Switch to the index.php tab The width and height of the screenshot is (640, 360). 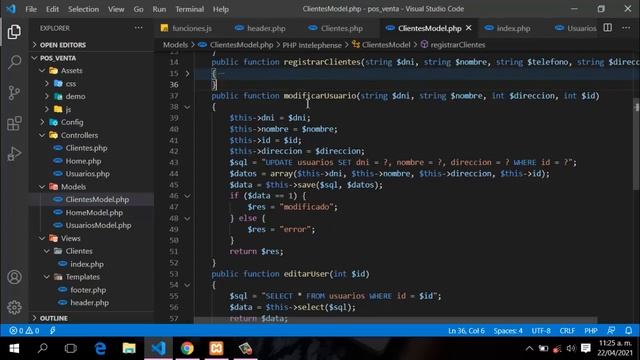click(x=509, y=28)
